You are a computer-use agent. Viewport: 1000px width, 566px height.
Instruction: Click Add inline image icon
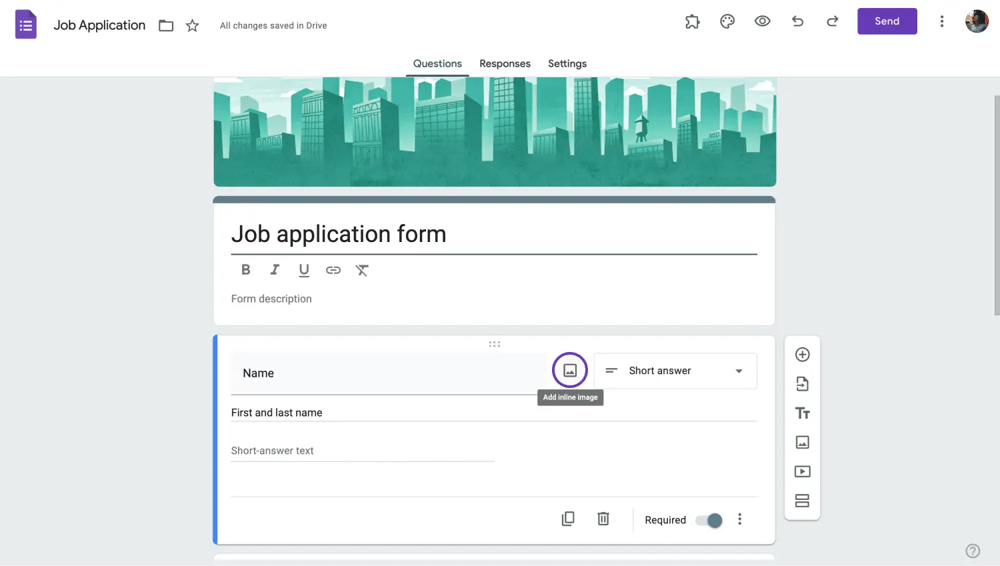pyautogui.click(x=570, y=371)
